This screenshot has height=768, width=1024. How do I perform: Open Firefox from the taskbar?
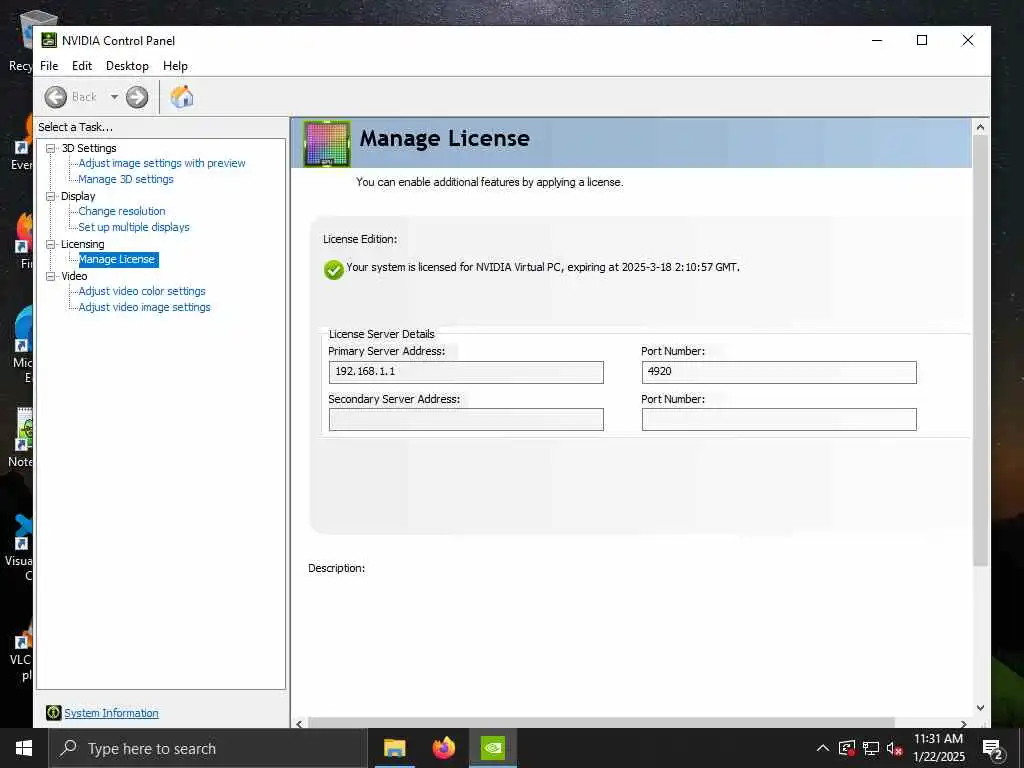(444, 748)
